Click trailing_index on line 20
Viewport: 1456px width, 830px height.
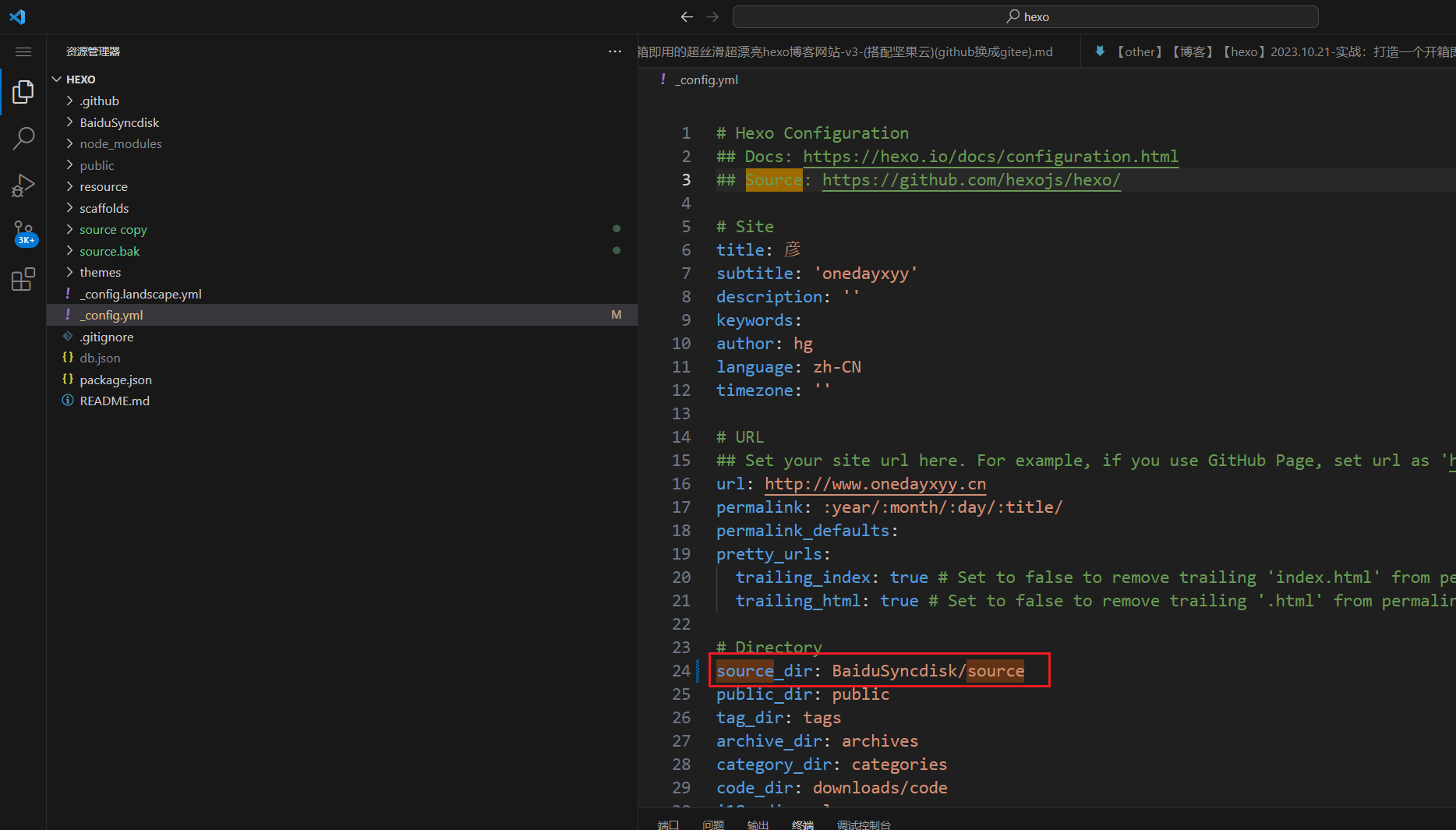(x=803, y=577)
